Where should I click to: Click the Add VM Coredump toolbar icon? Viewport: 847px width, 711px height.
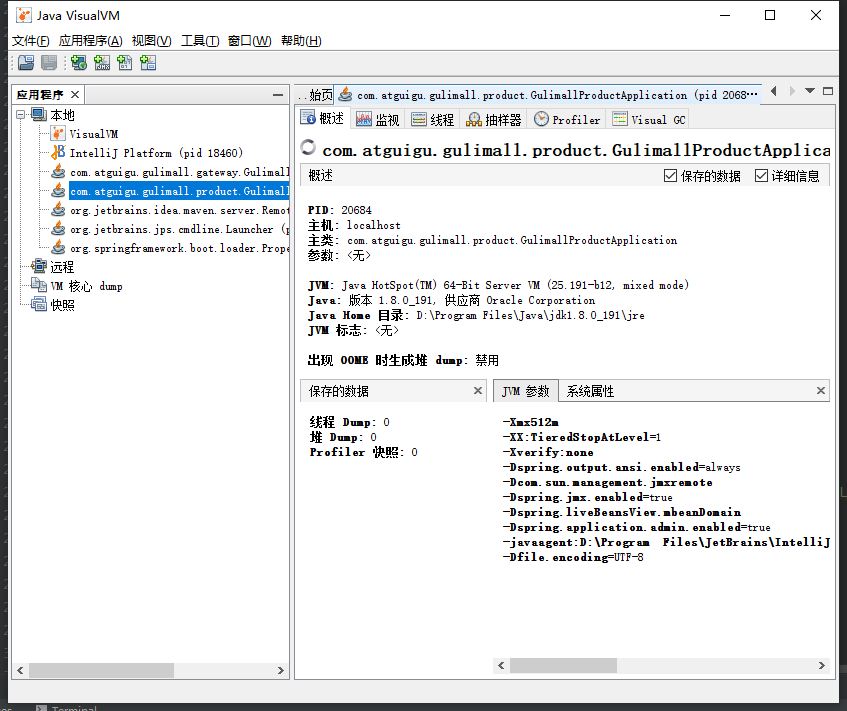click(125, 63)
